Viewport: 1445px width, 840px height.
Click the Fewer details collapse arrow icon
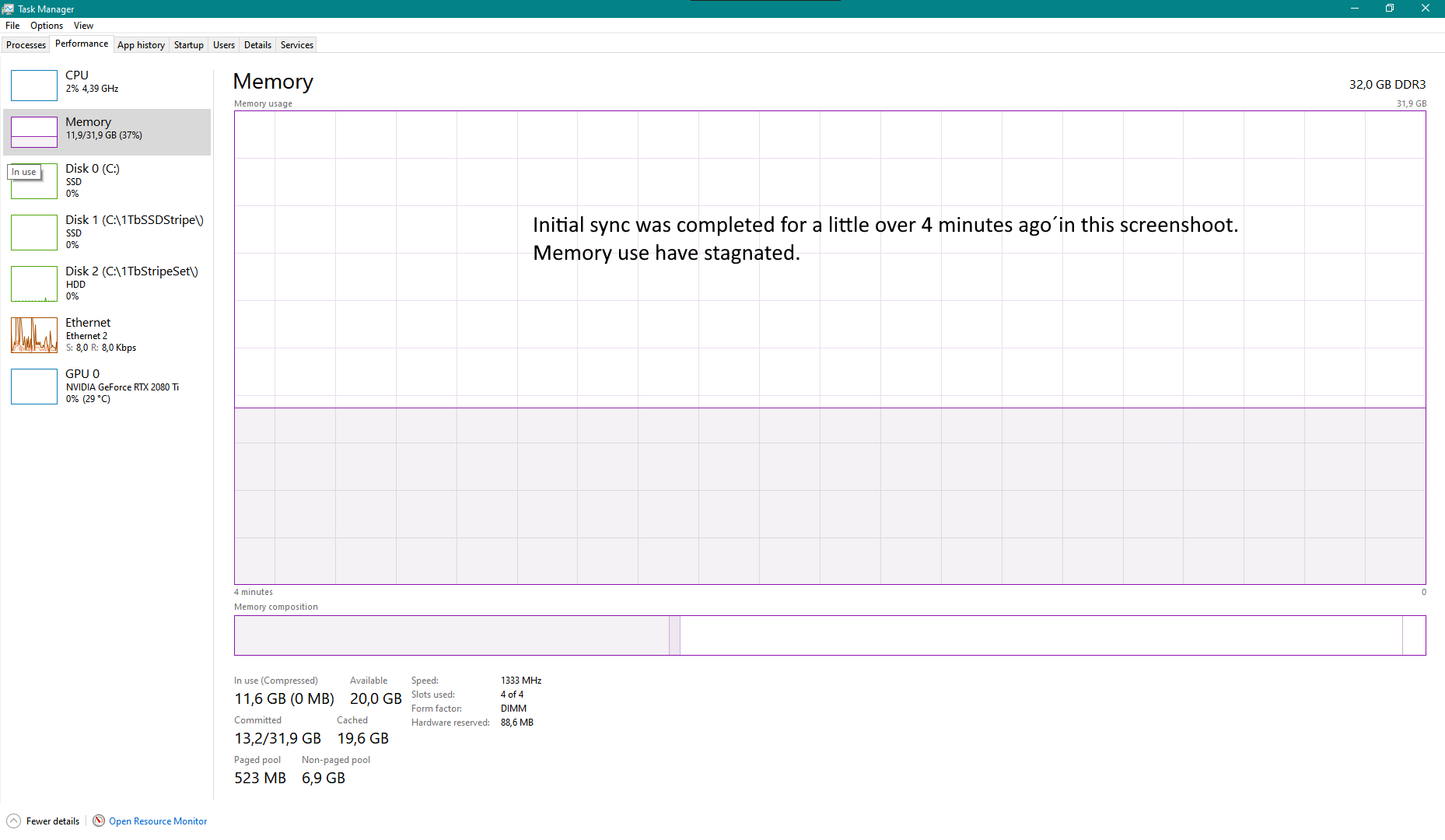tap(13, 821)
